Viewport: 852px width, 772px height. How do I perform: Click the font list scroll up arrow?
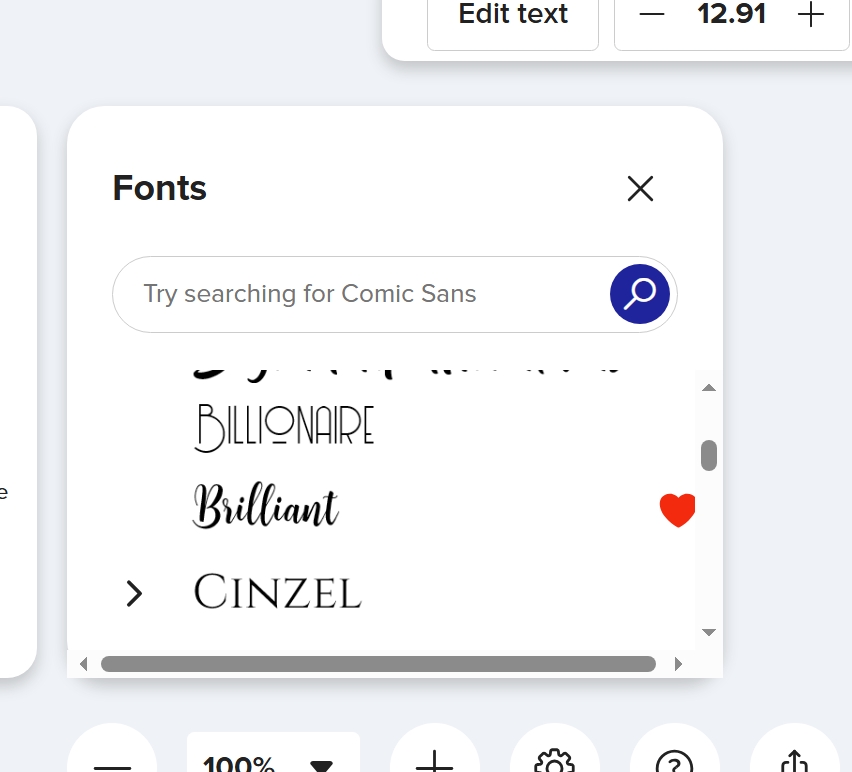click(709, 387)
